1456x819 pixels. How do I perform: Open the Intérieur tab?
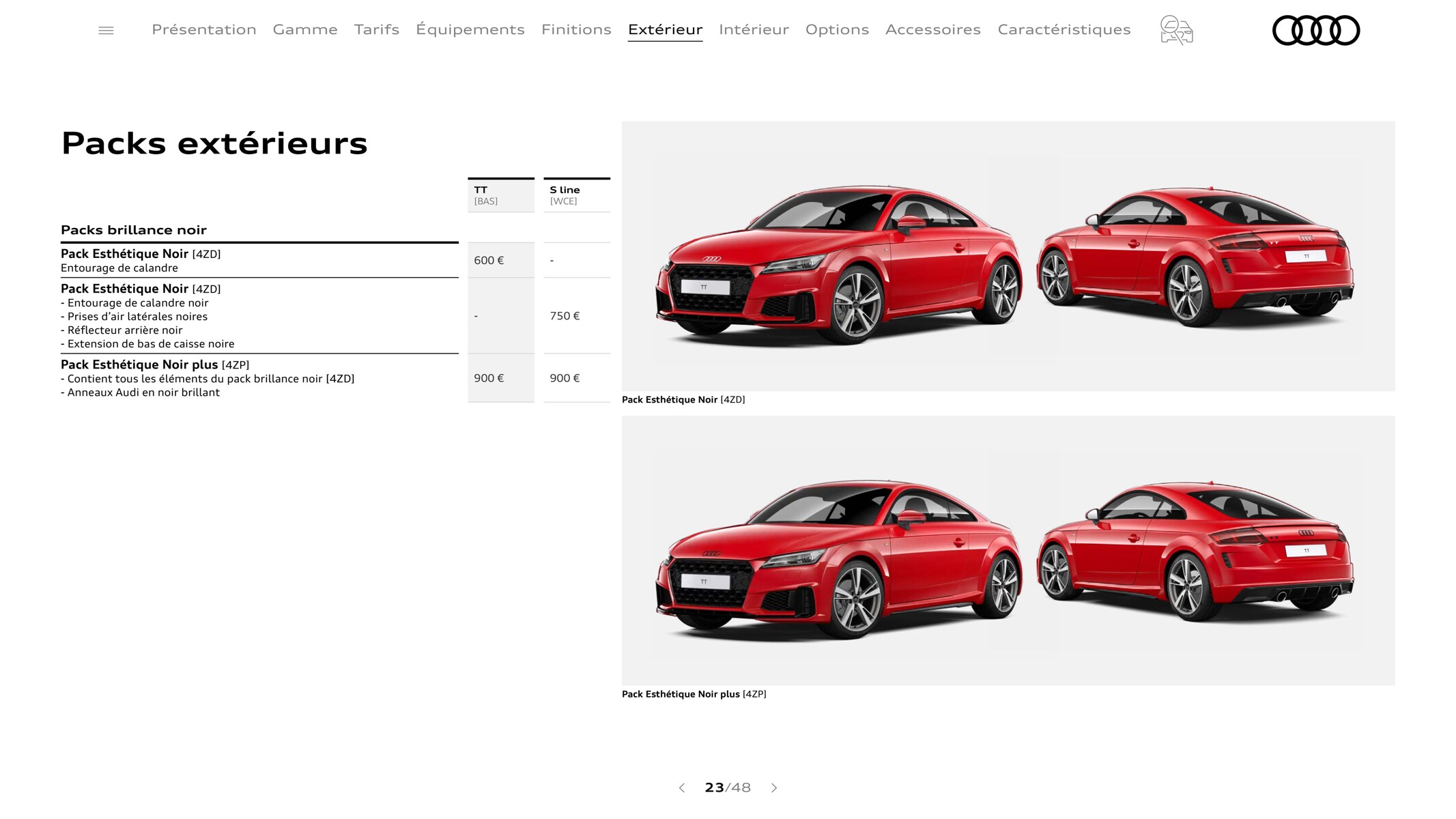754,29
